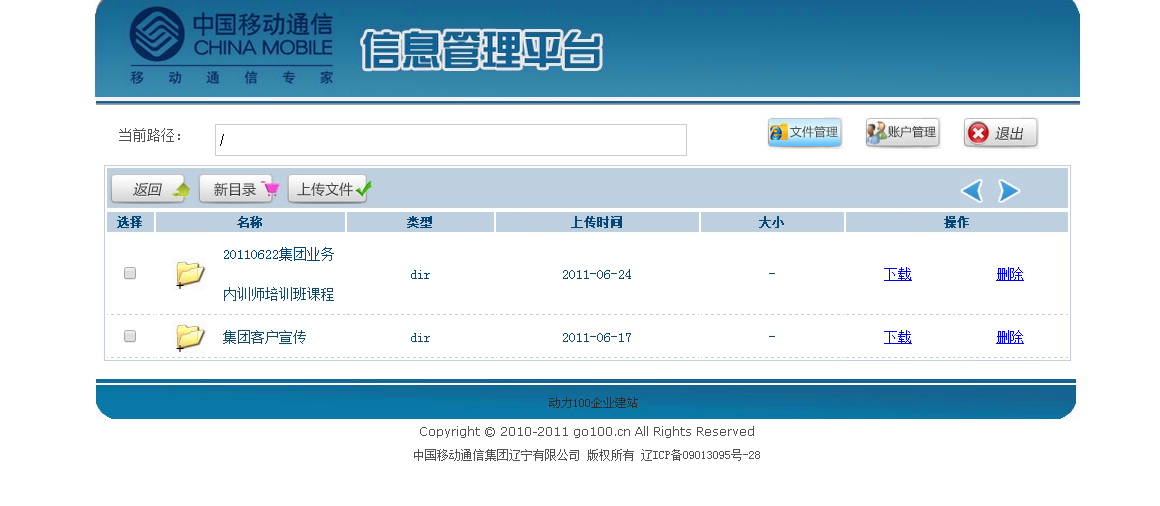Open the 集团客户宣传 folder name
Screen dimensions: 1160x506
coord(264,337)
